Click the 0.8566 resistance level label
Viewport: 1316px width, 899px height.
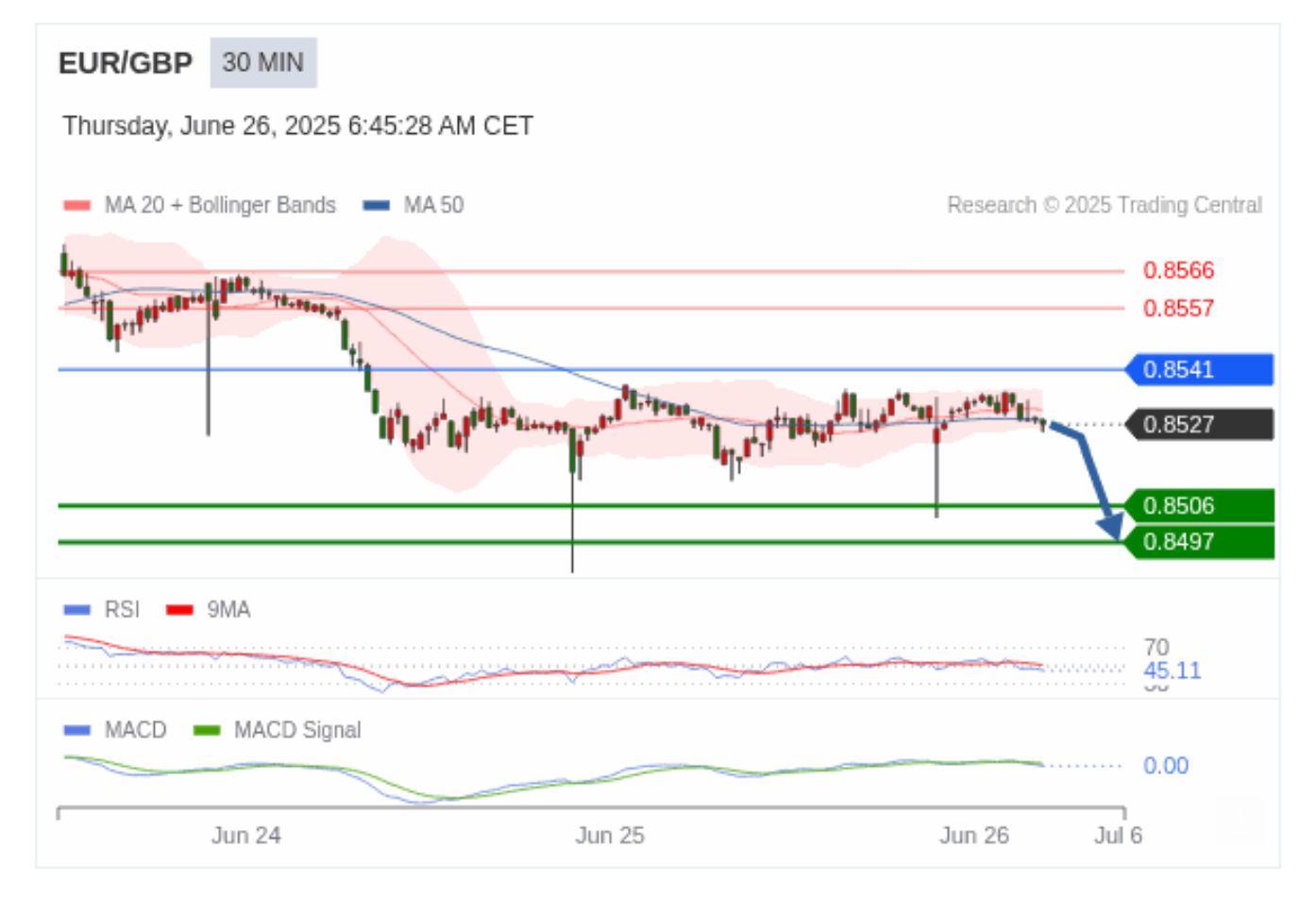click(1178, 270)
